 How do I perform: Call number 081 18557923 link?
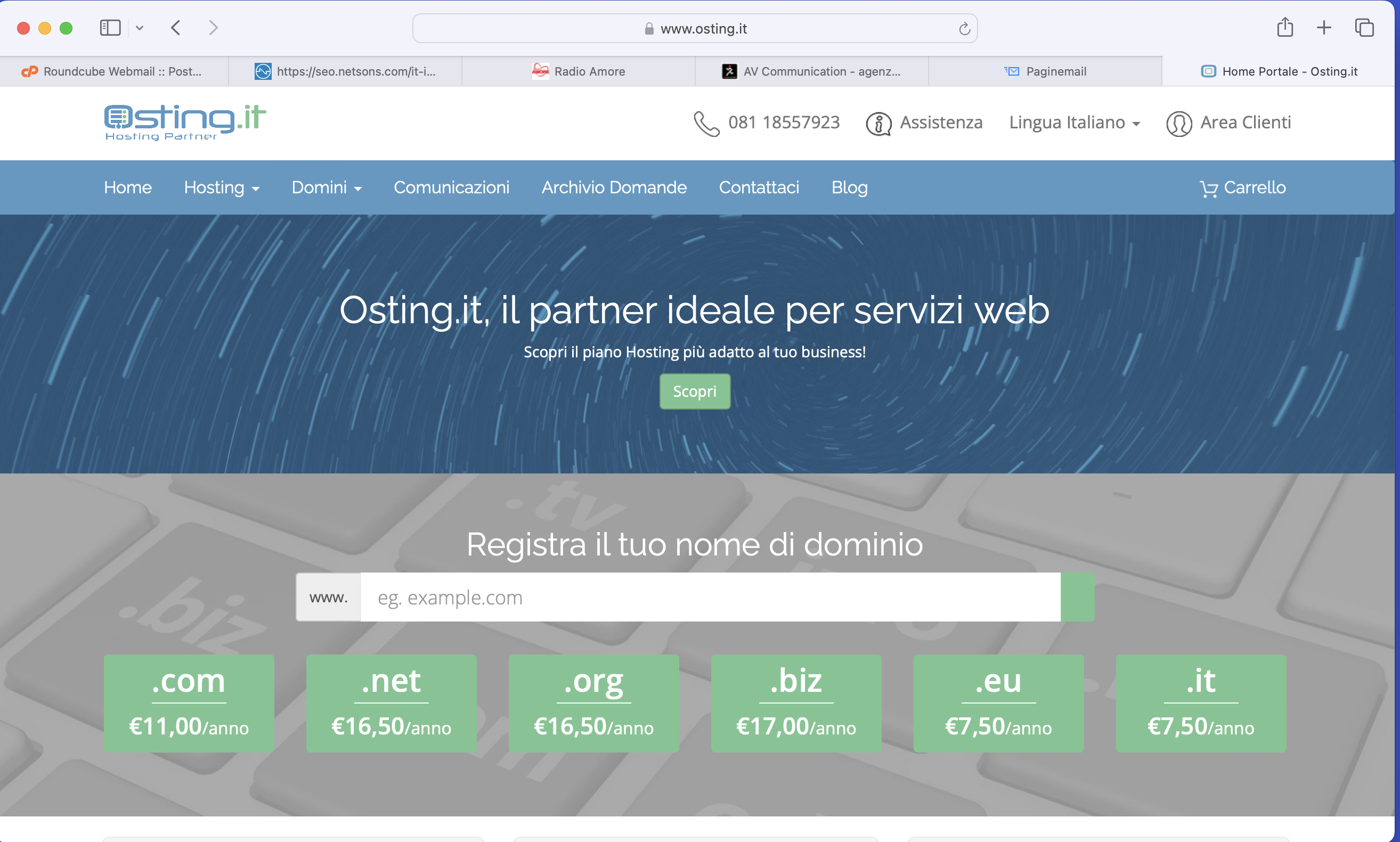pyautogui.click(x=784, y=122)
